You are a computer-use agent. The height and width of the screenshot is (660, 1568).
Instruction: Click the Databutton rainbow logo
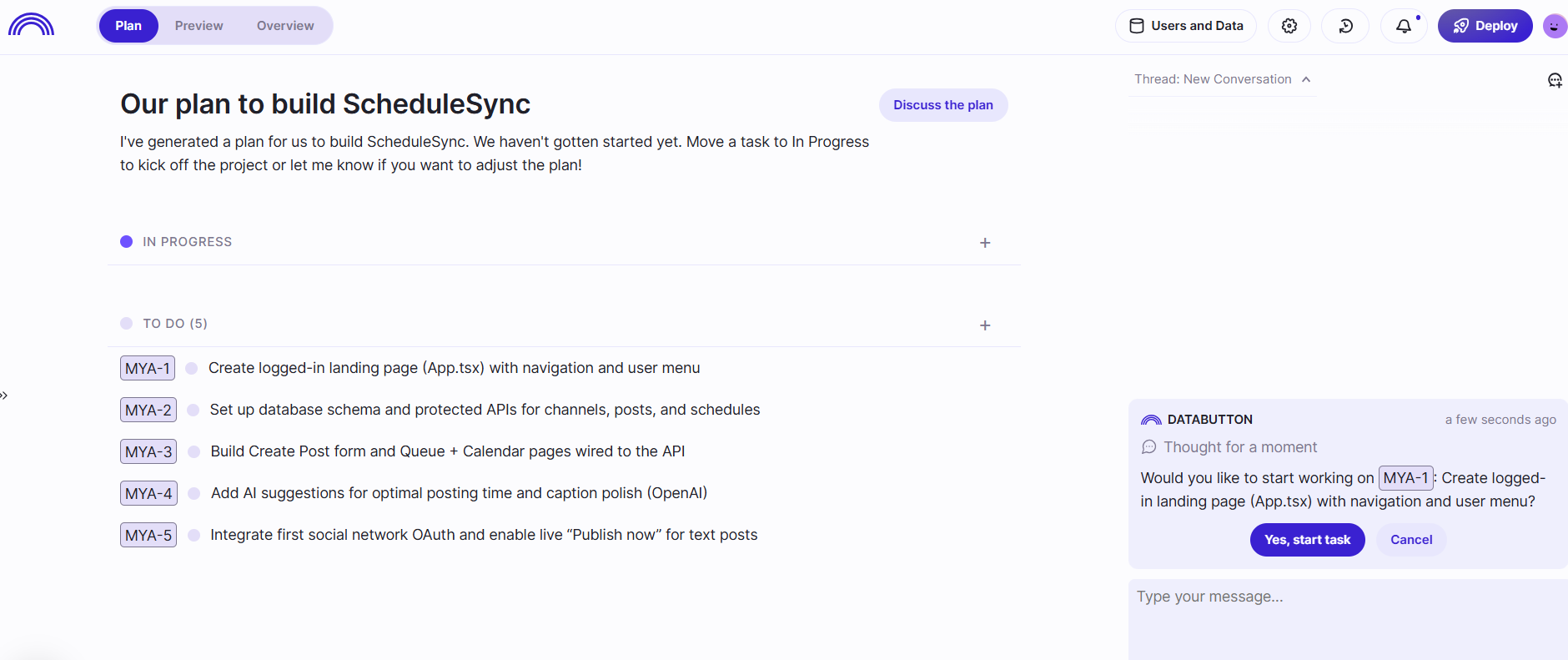[31, 25]
